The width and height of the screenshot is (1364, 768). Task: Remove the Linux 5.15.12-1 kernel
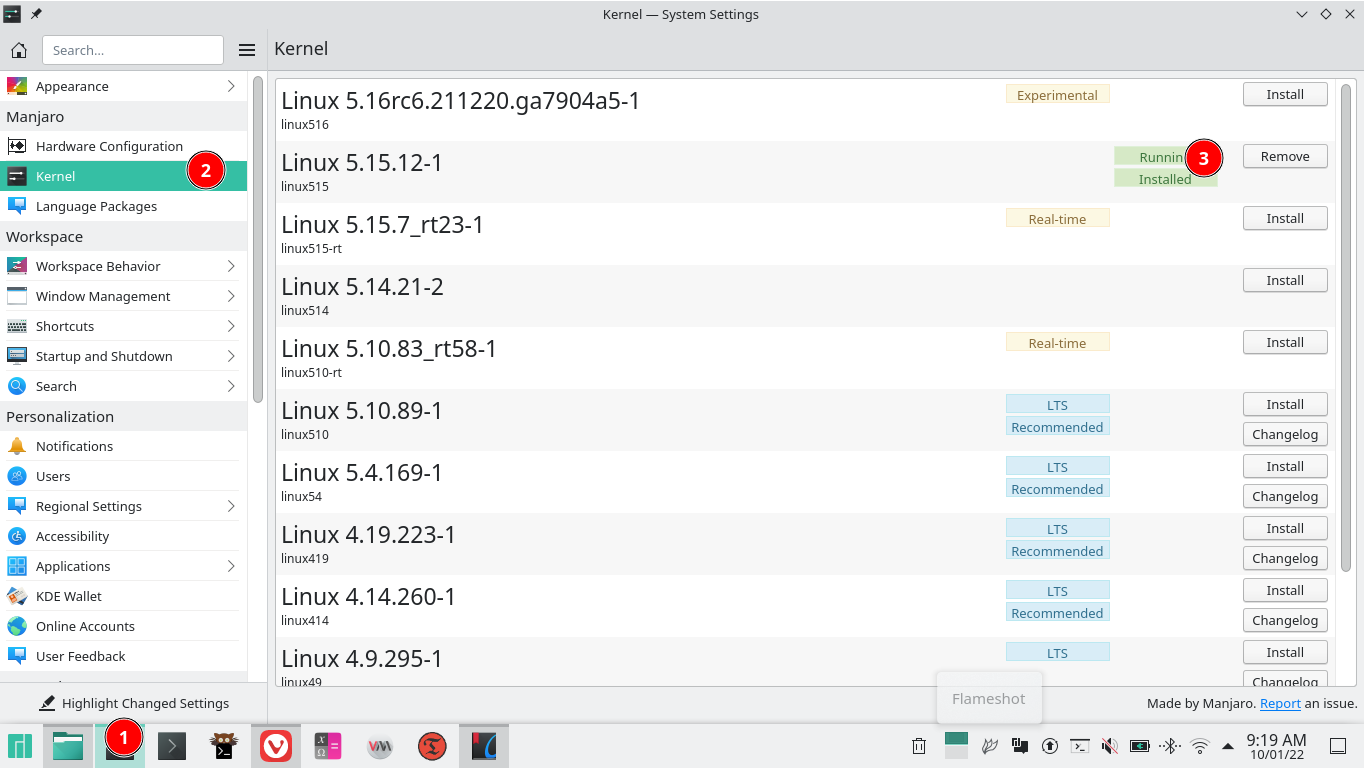click(1285, 156)
